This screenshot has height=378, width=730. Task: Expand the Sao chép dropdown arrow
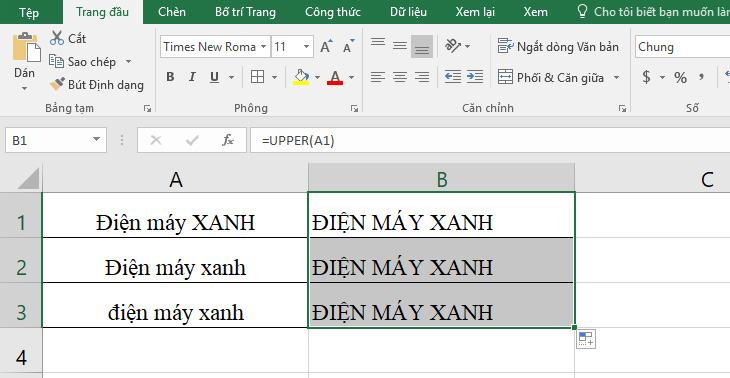[x=128, y=61]
